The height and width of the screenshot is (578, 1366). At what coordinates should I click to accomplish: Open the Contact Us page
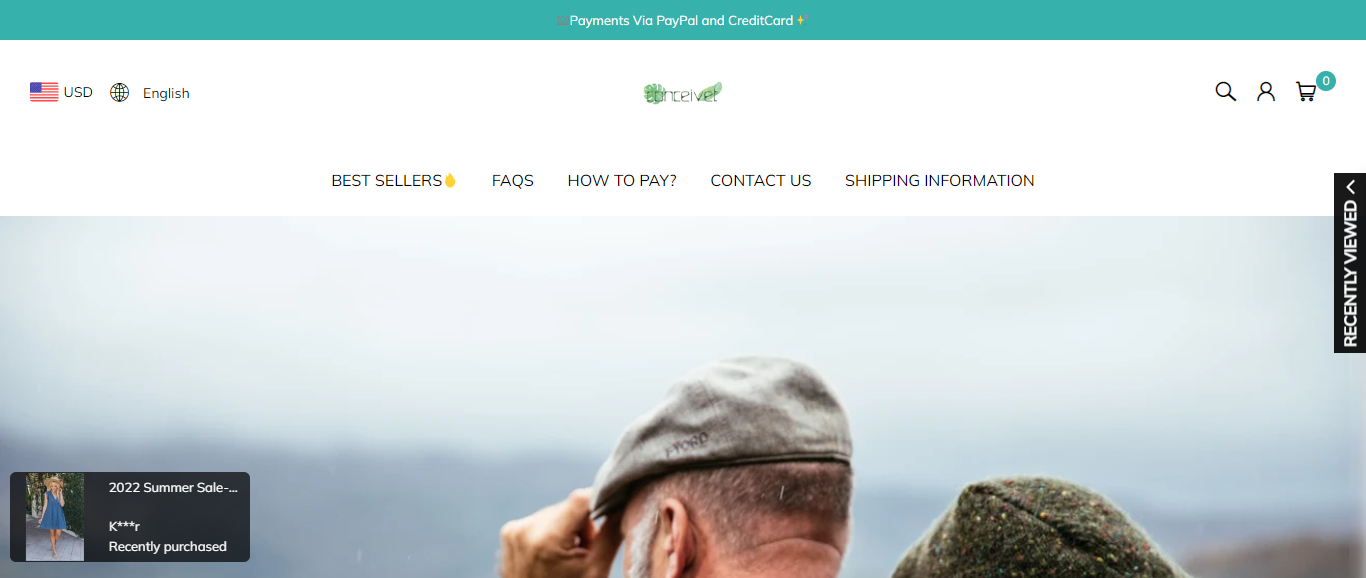click(x=761, y=180)
